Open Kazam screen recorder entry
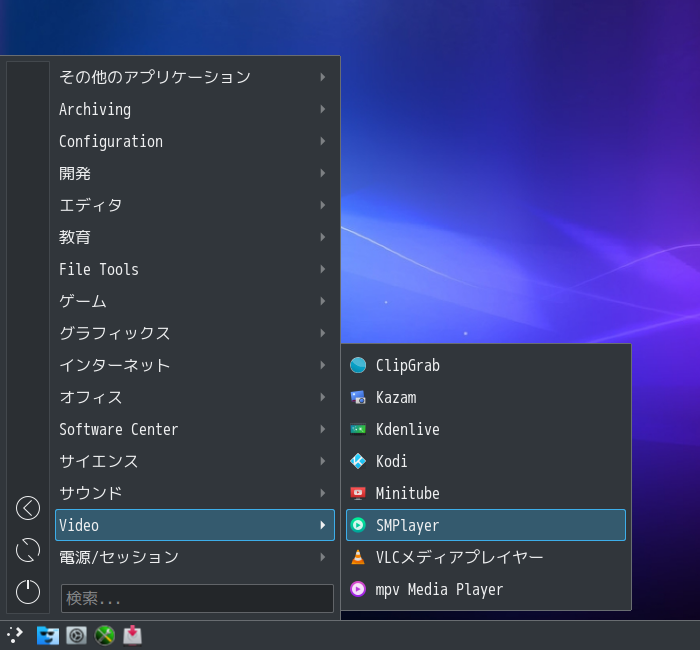 coord(486,397)
